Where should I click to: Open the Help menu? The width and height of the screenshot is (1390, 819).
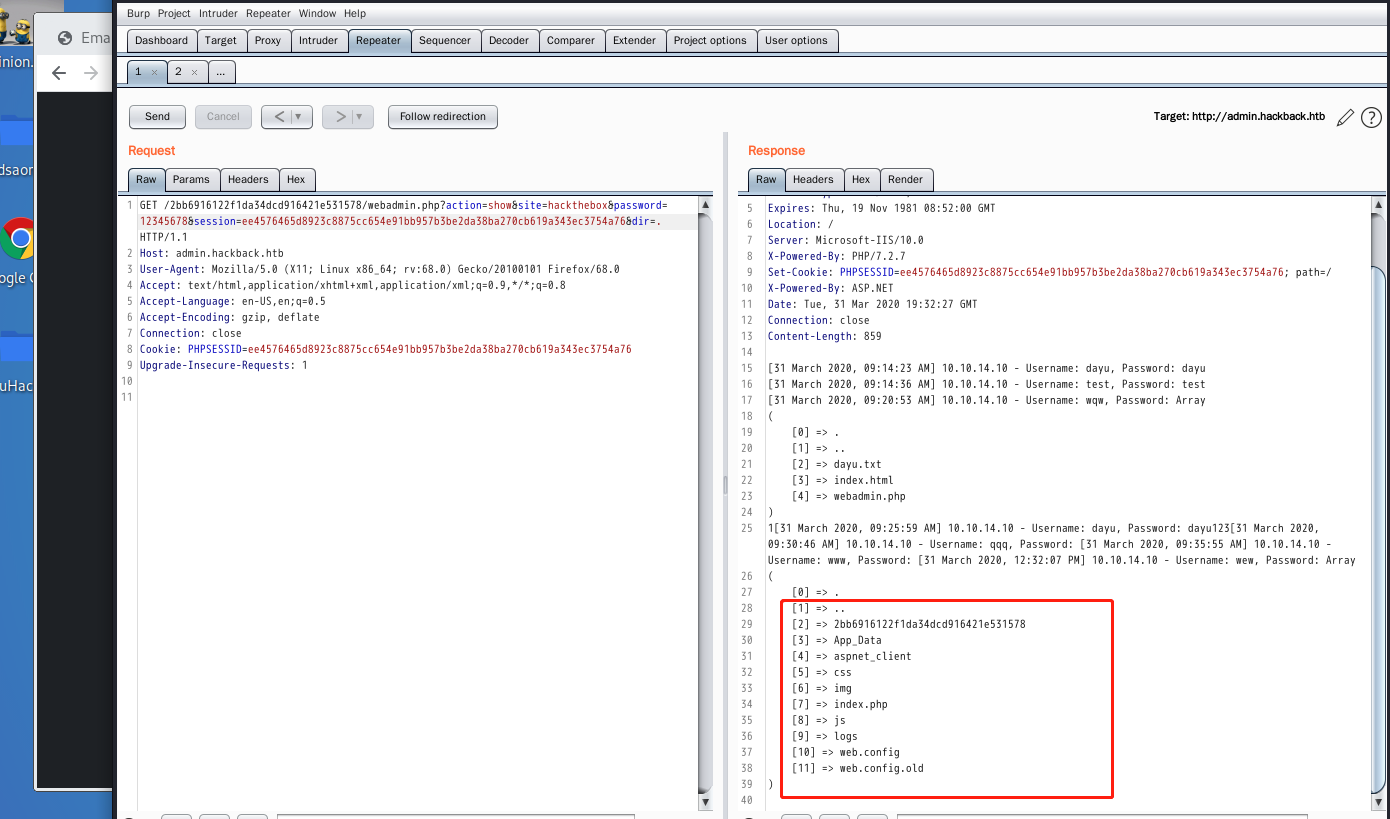[355, 14]
